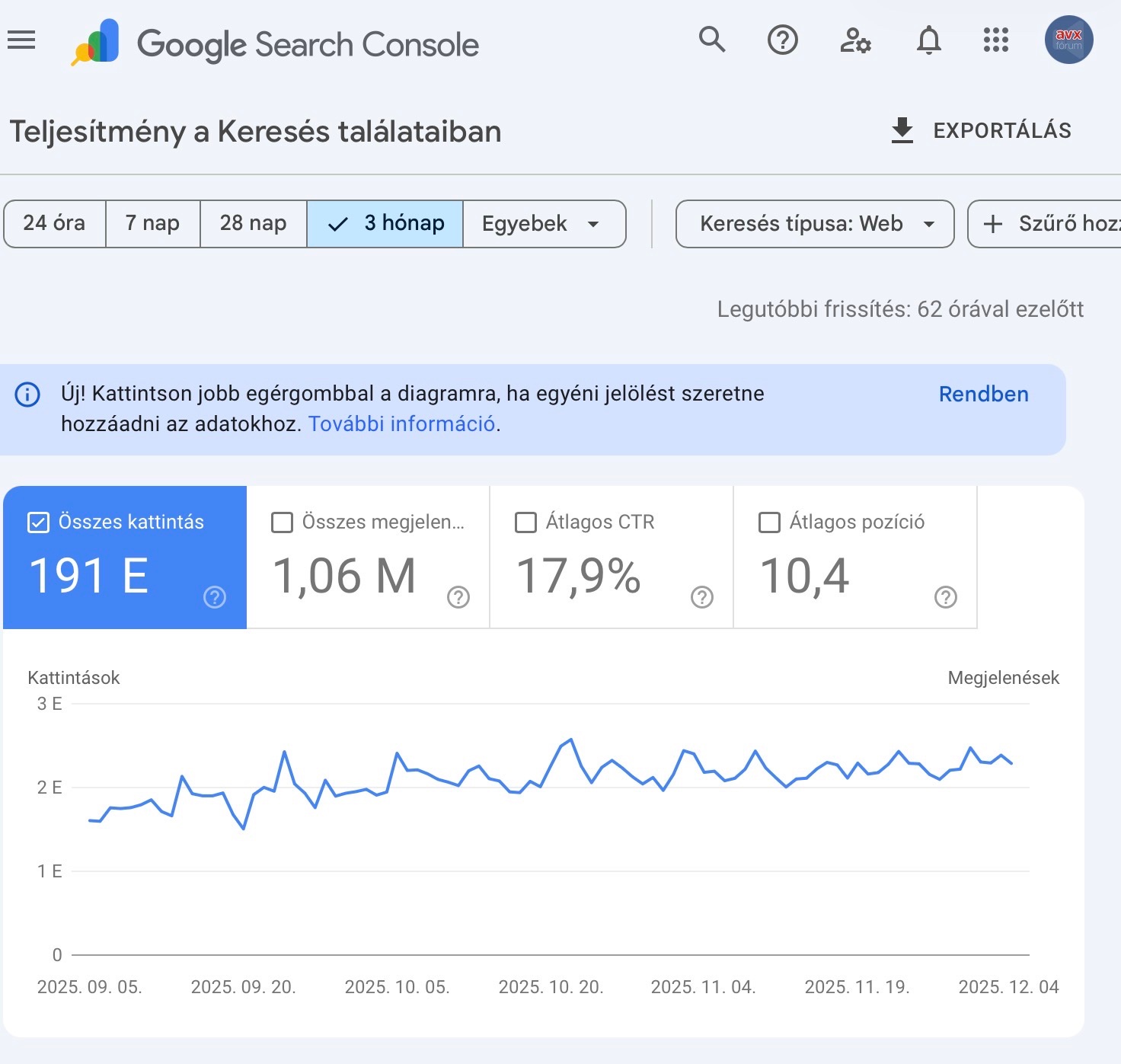Click help icon on Átlagos CTR card
This screenshot has height=1064, width=1121.
click(701, 598)
